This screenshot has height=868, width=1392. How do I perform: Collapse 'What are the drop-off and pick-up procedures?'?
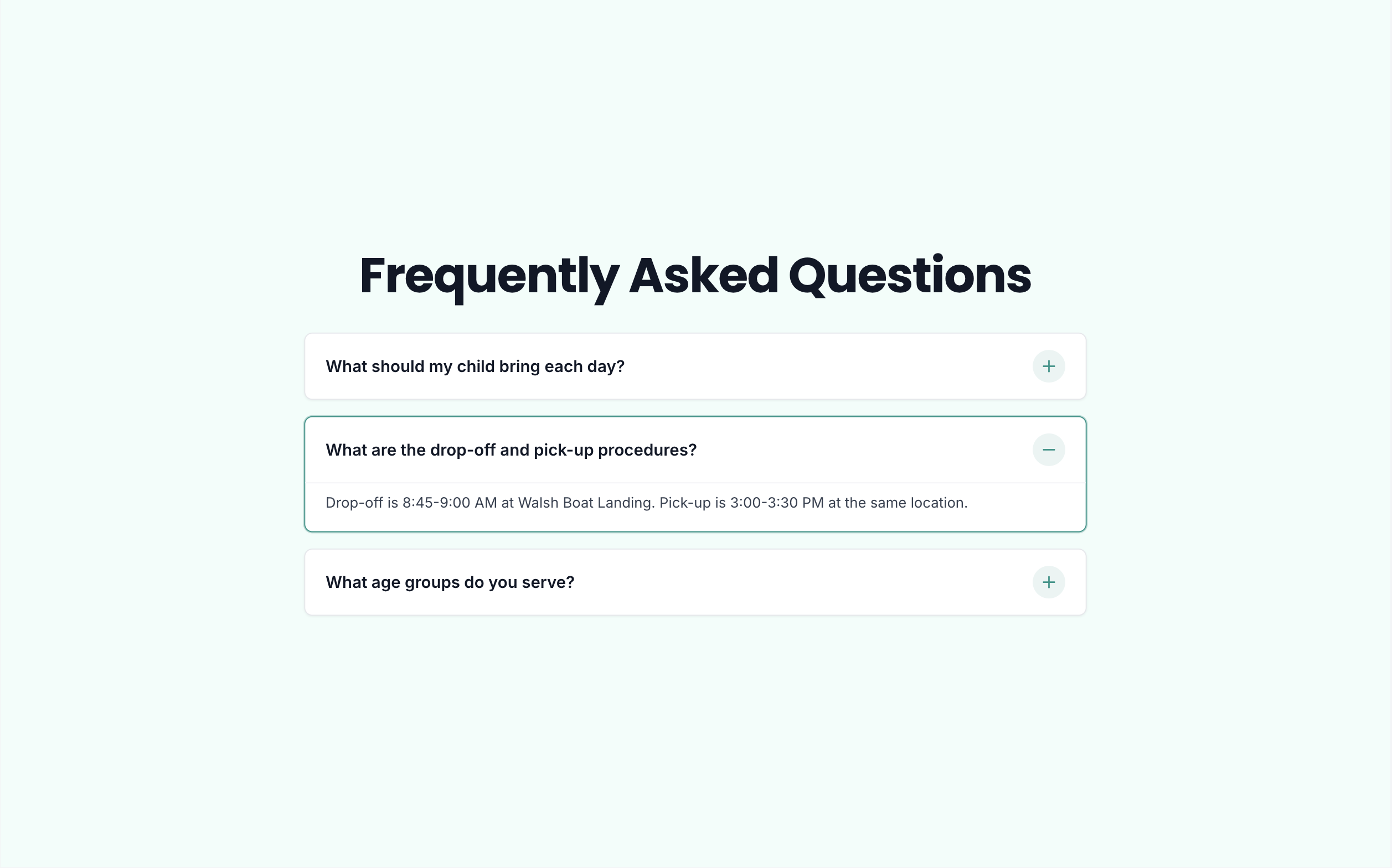pyautogui.click(x=511, y=449)
